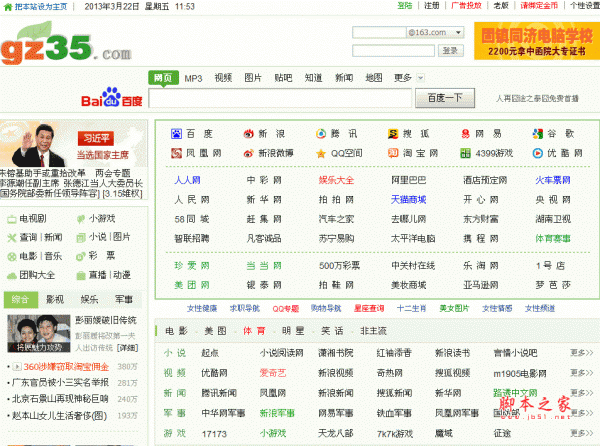Switch to the 军事 news tab
Image resolution: width=600 pixels, height=446 pixels.
click(124, 300)
